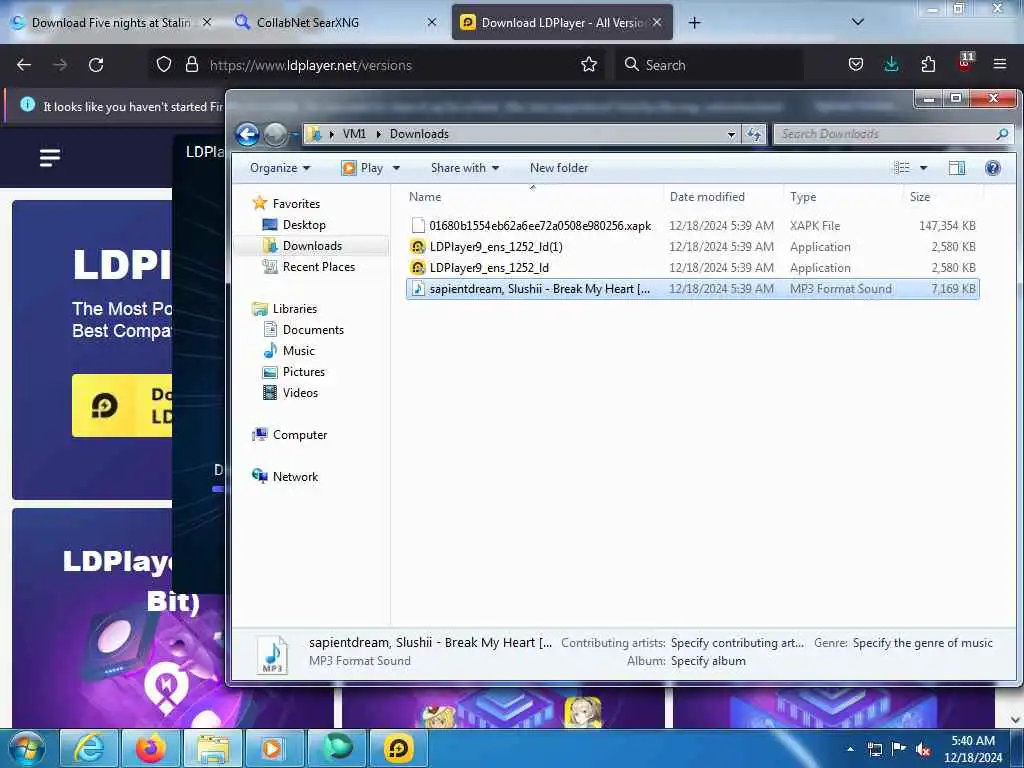Expand the Play button dropdown arrow
The width and height of the screenshot is (1024, 768).
click(396, 168)
